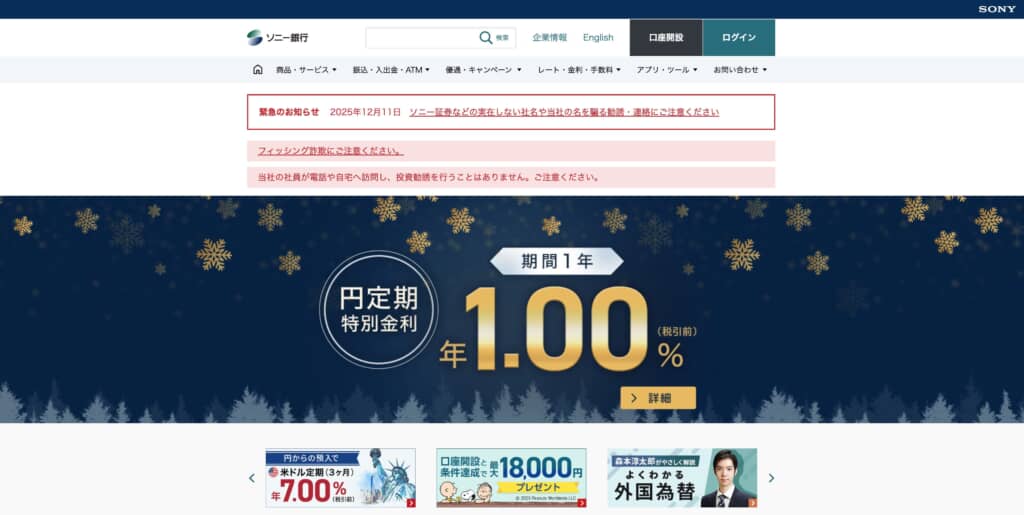Viewport: 1024px width, 515px height.
Task: Click the home icon in navigation bar
Action: point(257,70)
